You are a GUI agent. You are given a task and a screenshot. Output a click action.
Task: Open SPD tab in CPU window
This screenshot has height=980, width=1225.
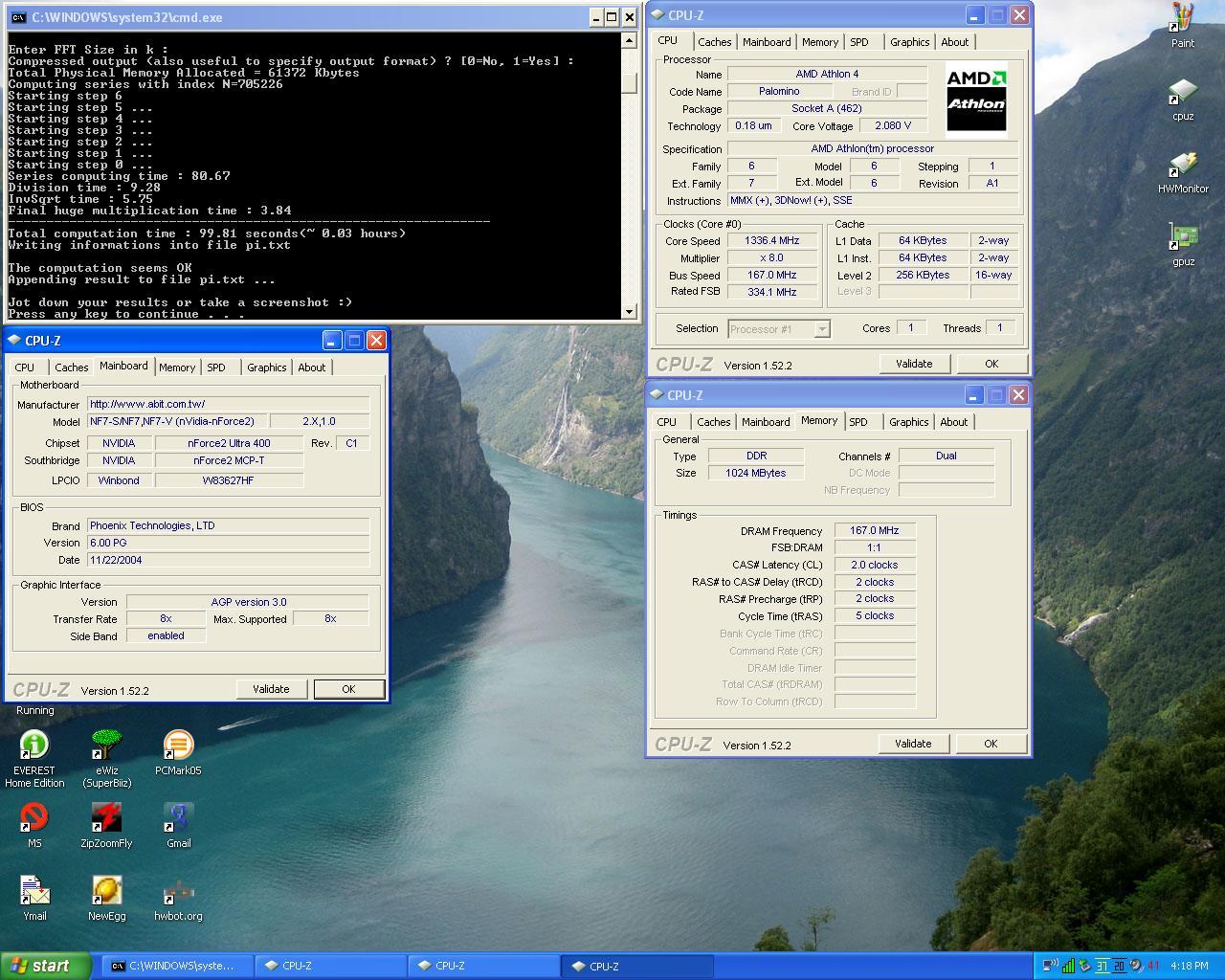[859, 42]
